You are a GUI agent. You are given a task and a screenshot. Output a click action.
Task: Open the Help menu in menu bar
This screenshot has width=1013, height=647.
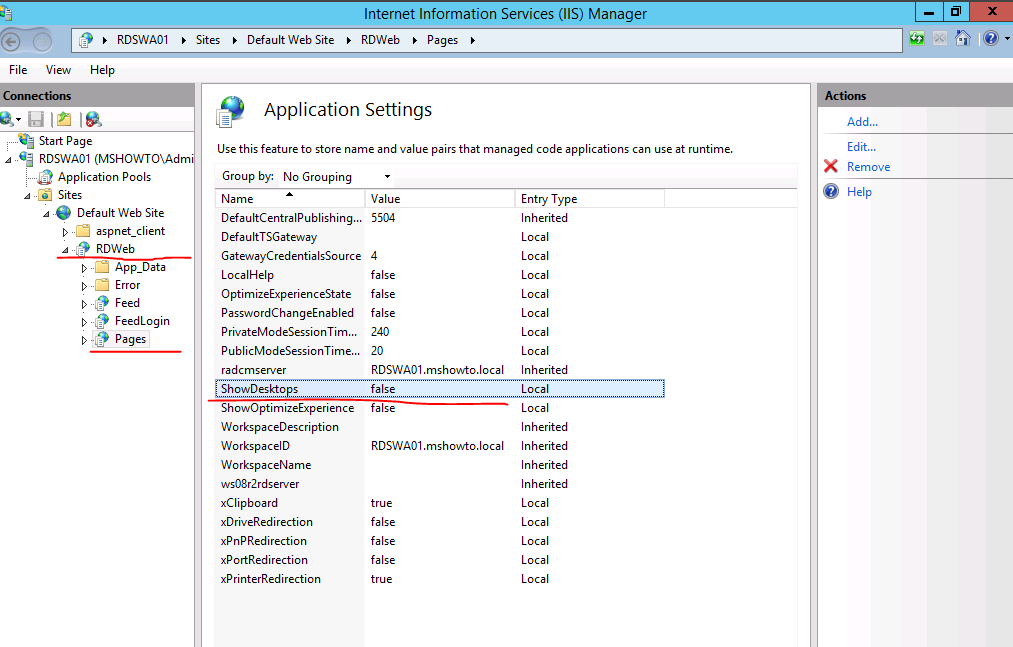coord(102,70)
